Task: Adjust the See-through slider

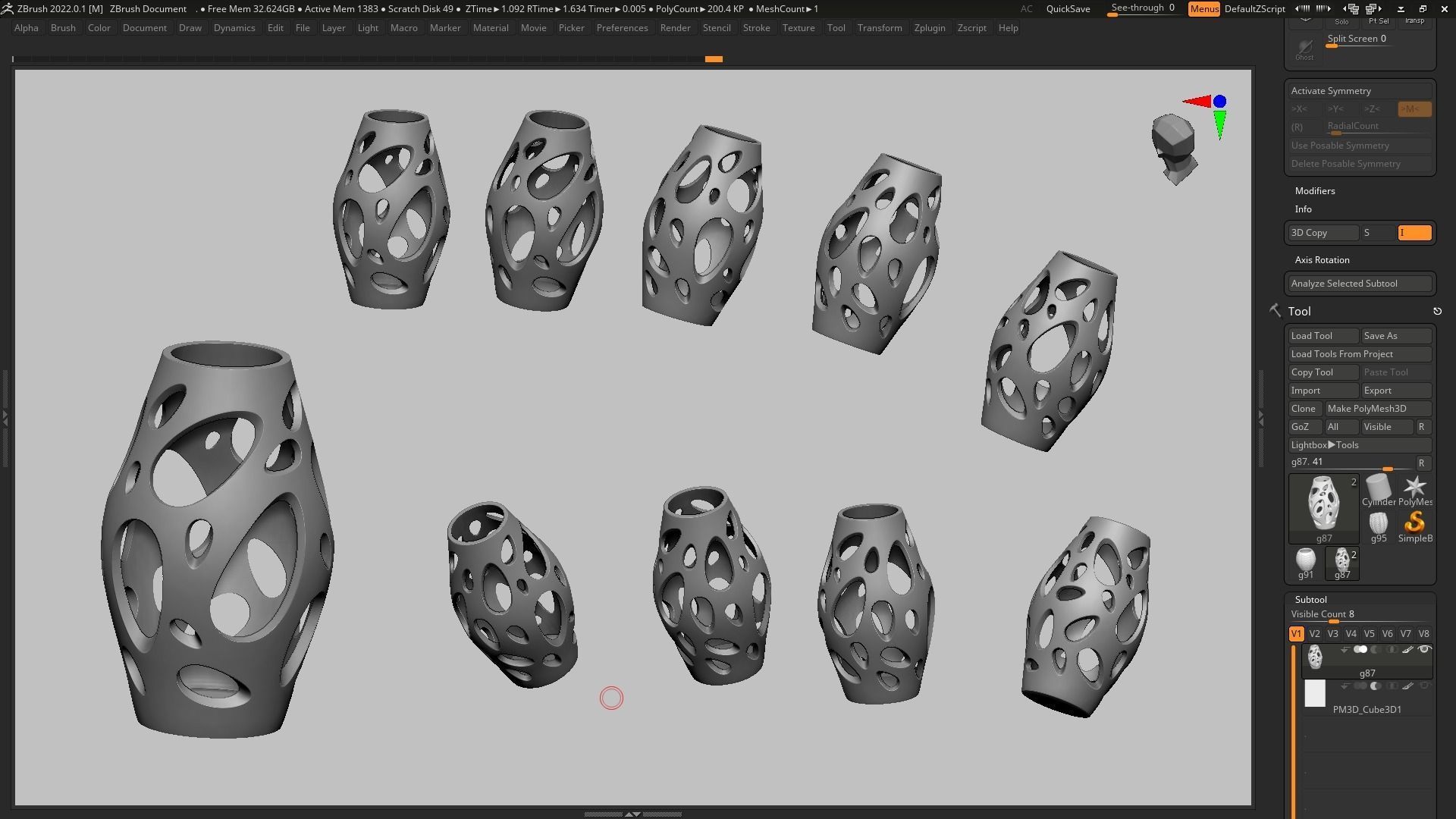Action: (x=1142, y=9)
